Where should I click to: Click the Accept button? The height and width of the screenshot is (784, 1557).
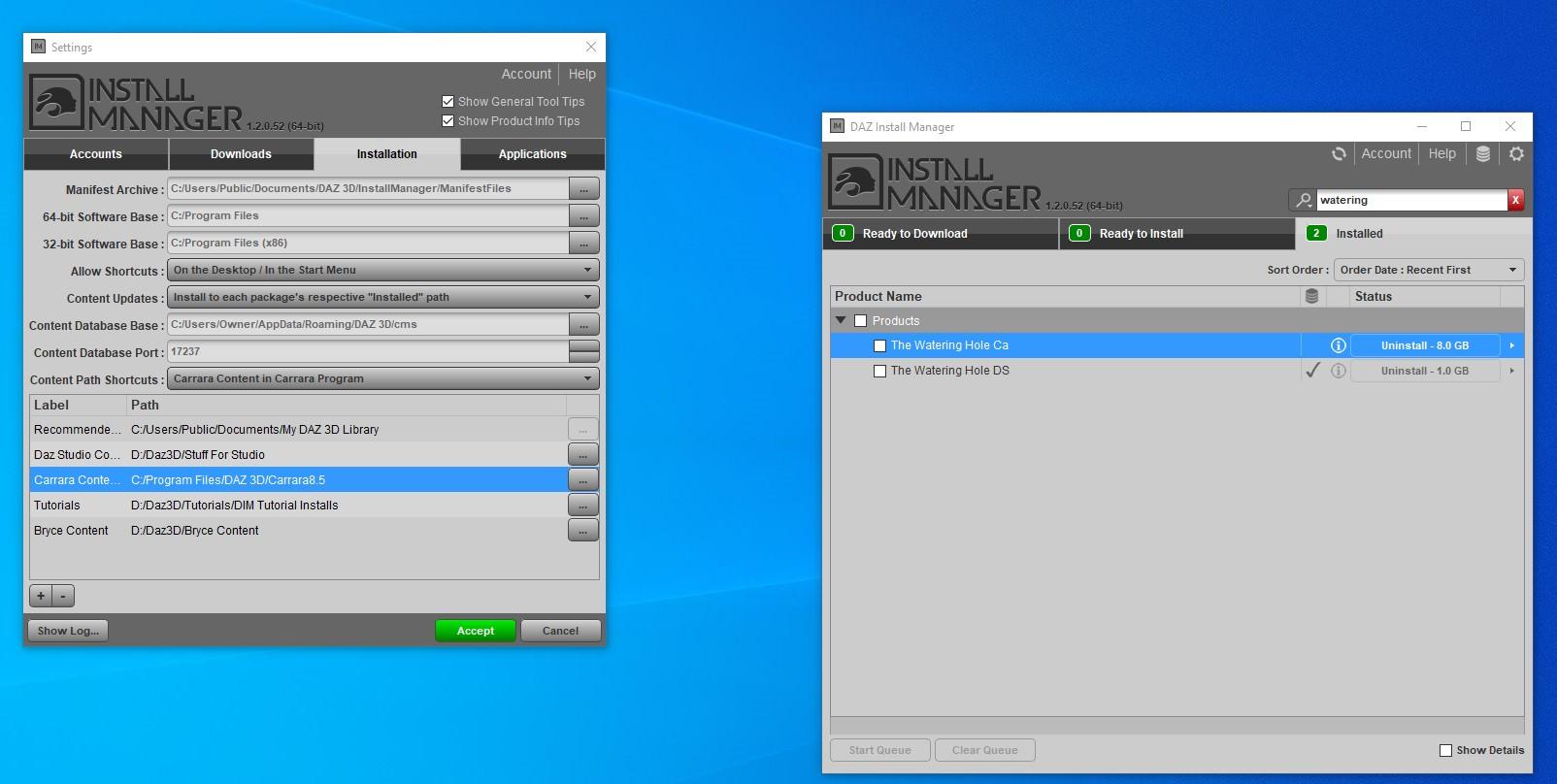476,631
